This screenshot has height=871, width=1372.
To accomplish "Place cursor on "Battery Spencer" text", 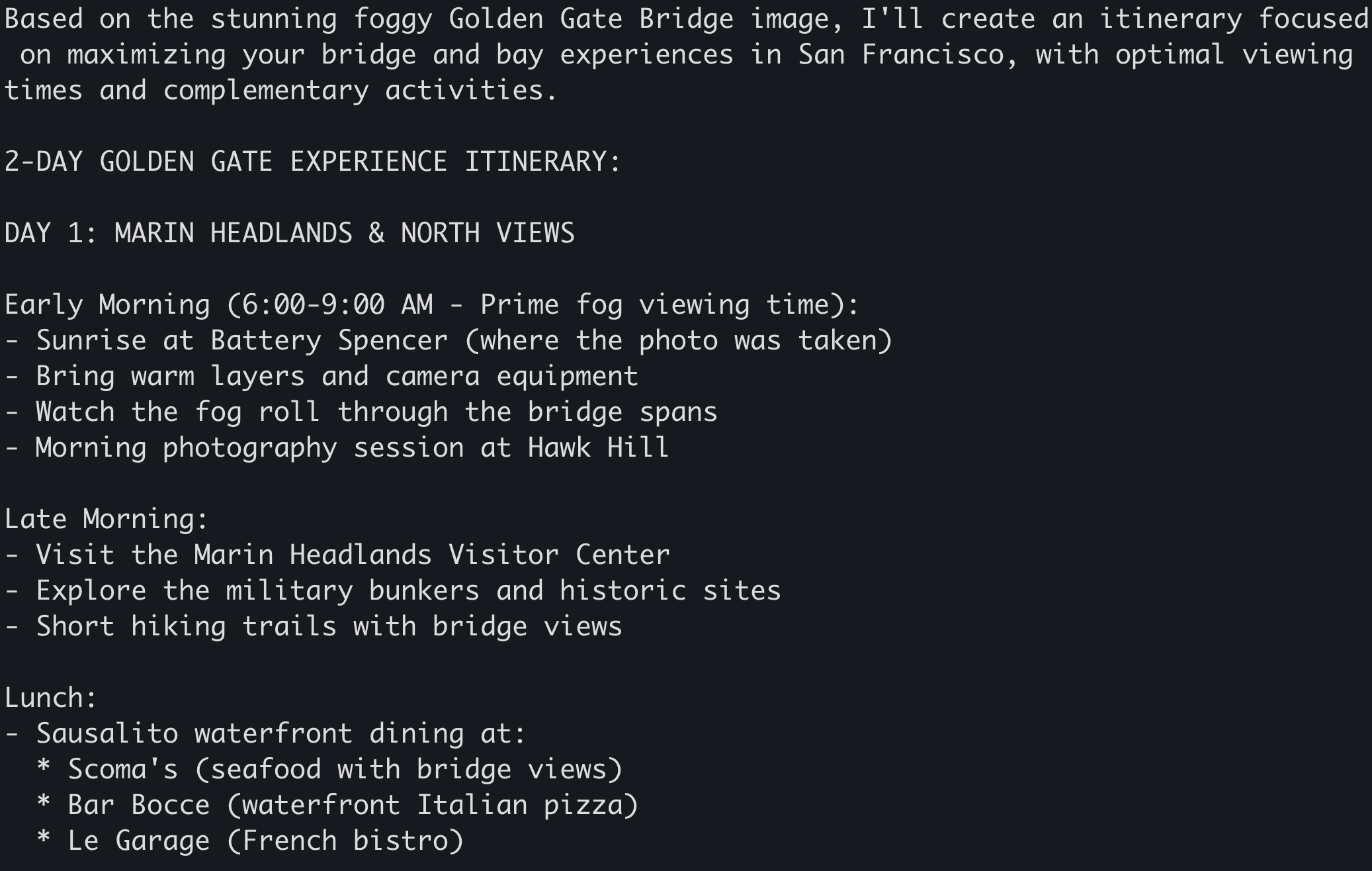I will (329, 341).
